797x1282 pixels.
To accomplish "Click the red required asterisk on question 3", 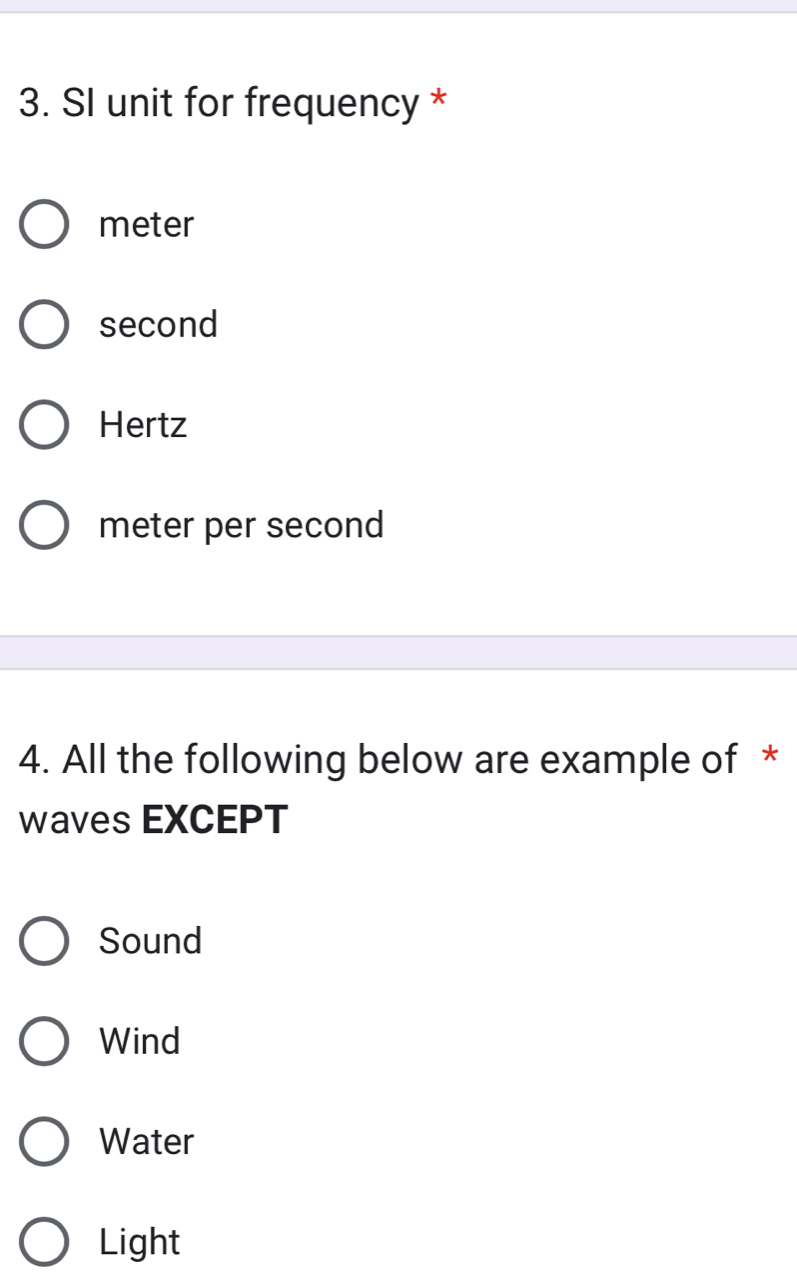I will pos(437,100).
